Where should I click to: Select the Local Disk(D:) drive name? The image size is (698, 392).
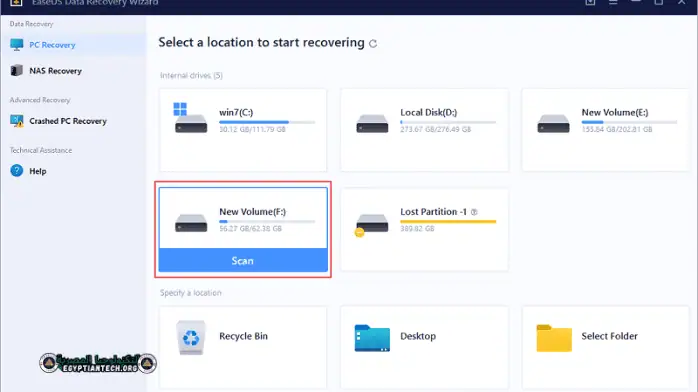click(x=429, y=113)
